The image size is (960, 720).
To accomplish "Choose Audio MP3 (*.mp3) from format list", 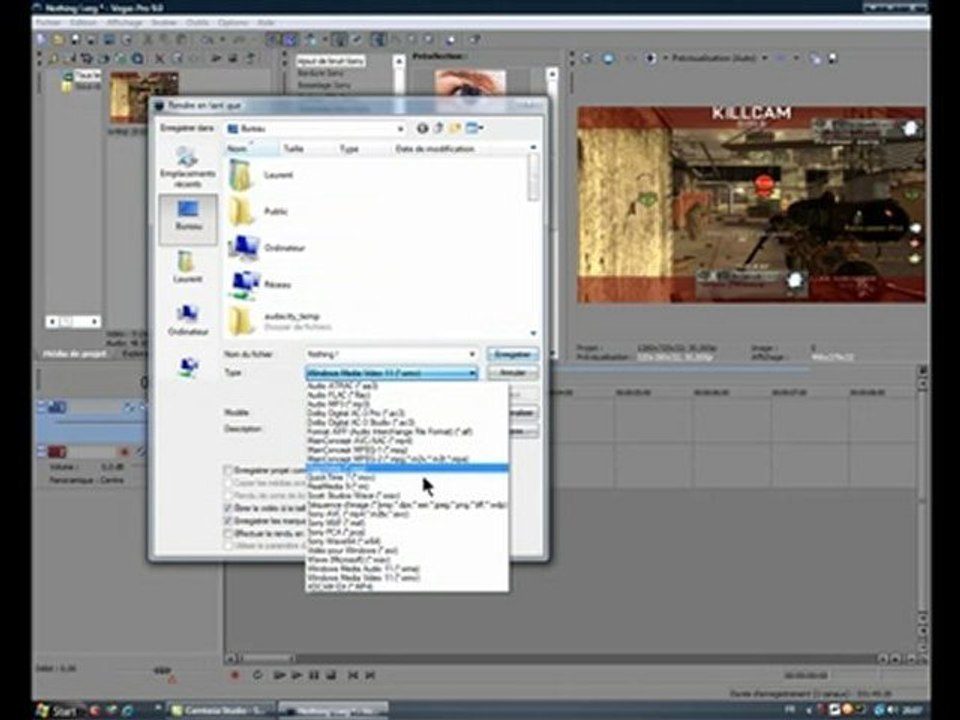I will pos(337,404).
